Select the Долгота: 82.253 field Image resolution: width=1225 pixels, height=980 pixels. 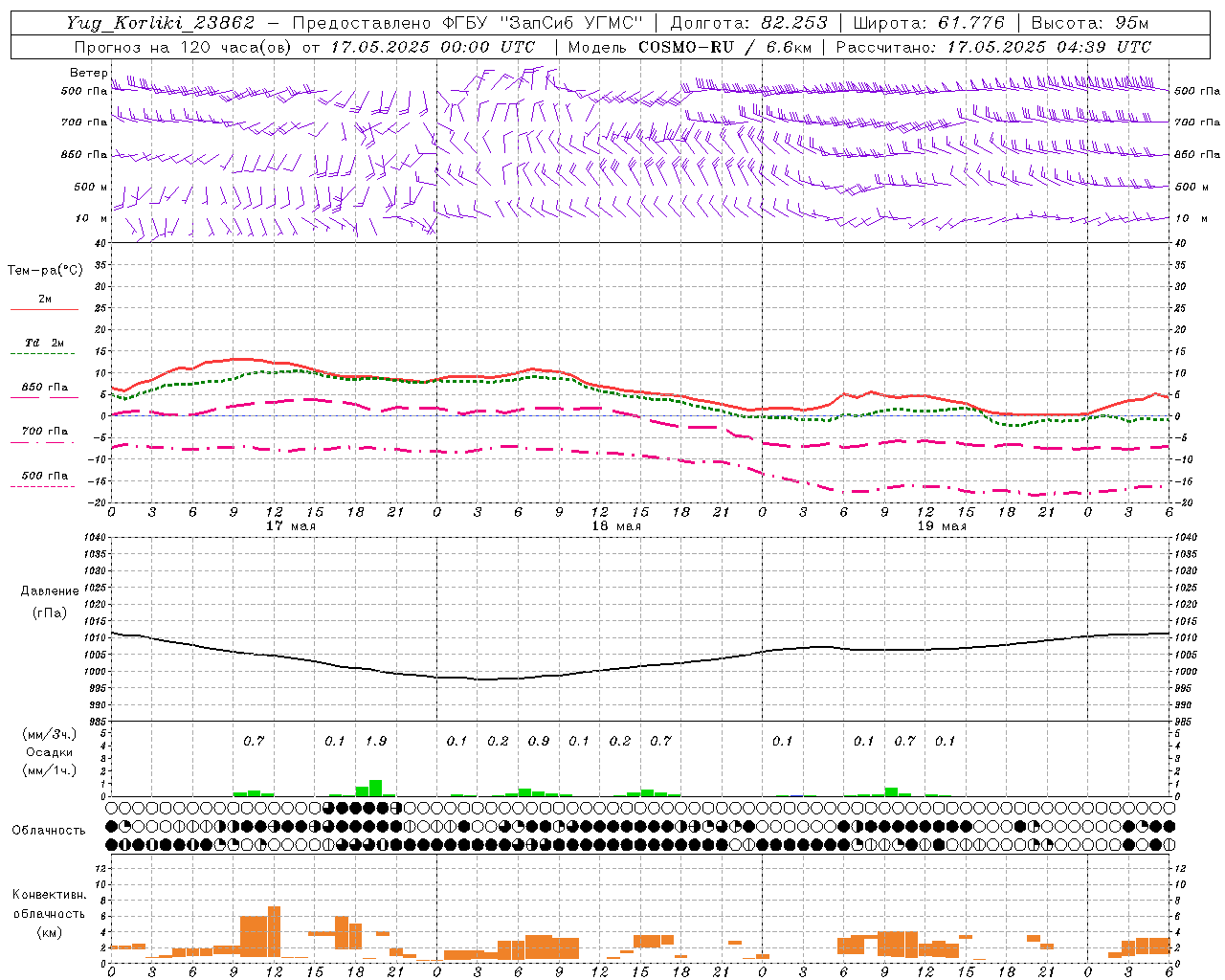749,23
